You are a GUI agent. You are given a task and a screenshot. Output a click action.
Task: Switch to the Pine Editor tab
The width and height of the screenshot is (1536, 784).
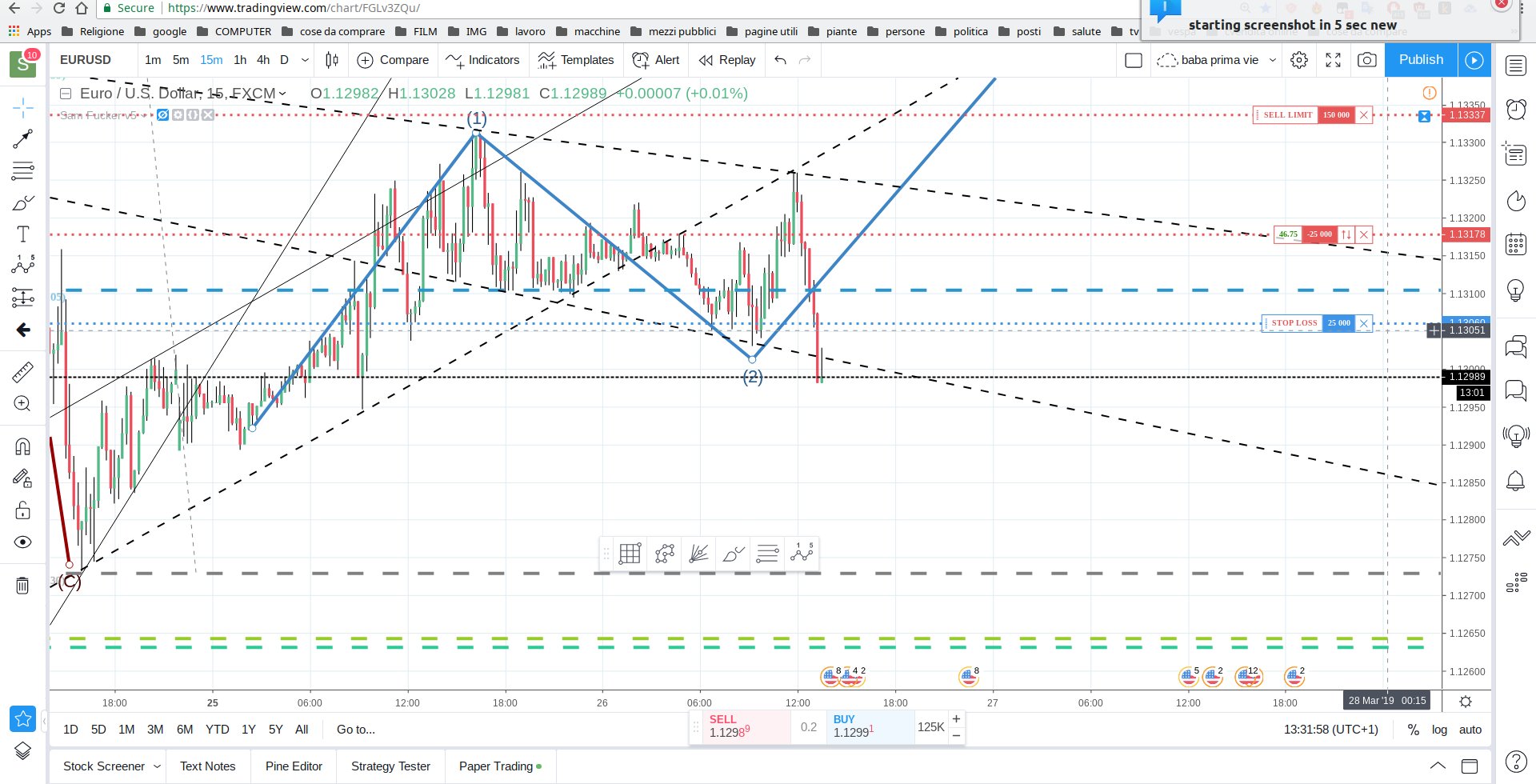click(x=294, y=766)
